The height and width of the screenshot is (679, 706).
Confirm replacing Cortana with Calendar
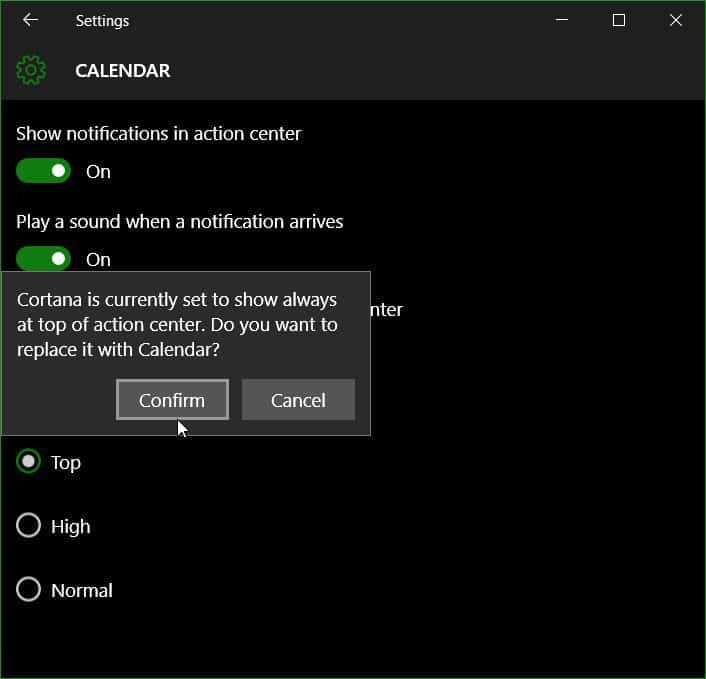(172, 399)
